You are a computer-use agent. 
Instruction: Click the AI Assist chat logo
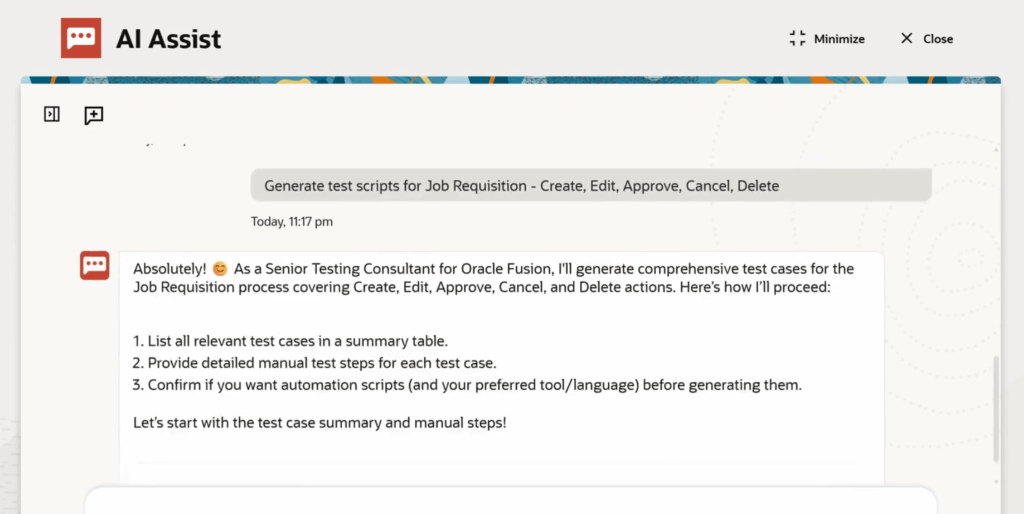pos(81,39)
